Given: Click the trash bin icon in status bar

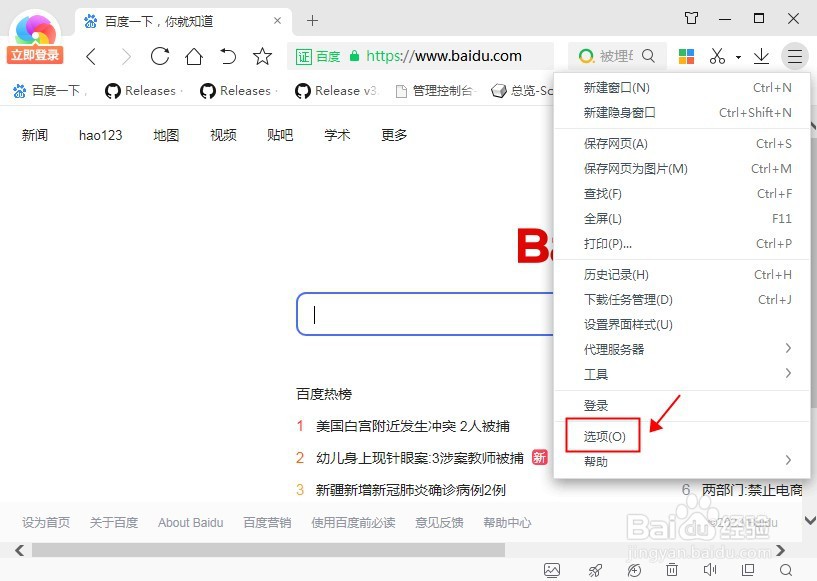Looking at the screenshot, I should click(x=672, y=570).
